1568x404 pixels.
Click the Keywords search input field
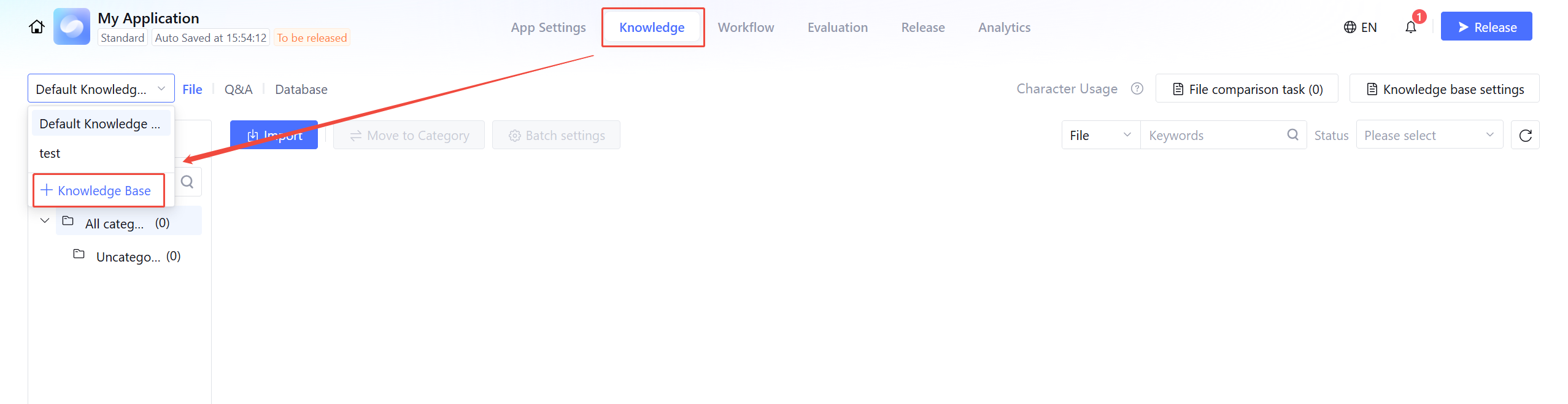tap(1213, 136)
